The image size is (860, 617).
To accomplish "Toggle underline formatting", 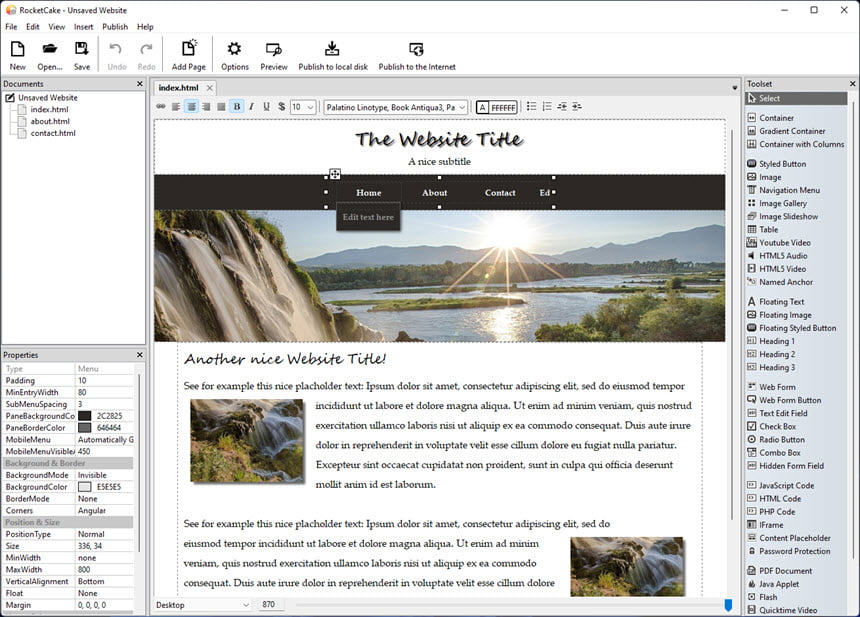I will (x=266, y=106).
